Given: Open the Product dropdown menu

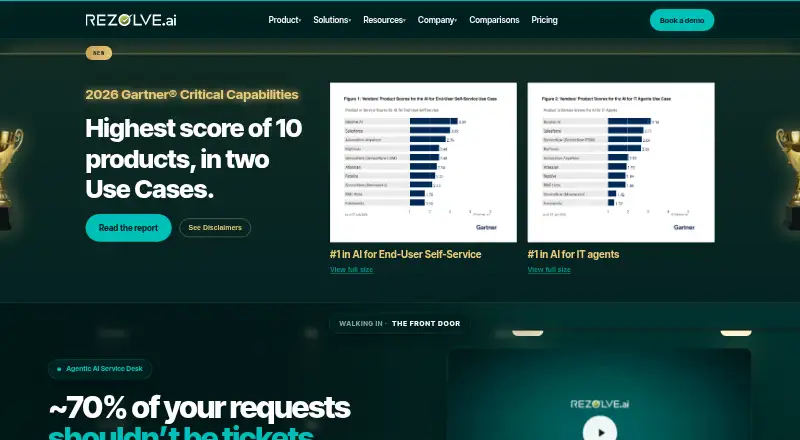Looking at the screenshot, I should tap(285, 20).
